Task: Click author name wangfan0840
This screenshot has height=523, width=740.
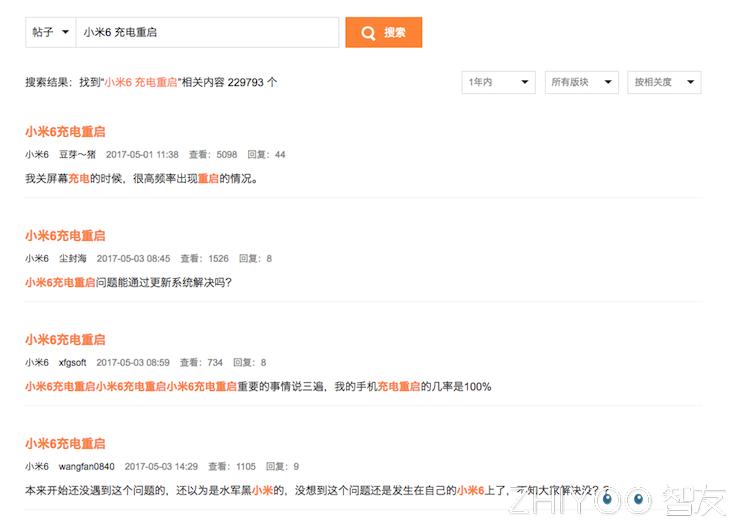Action: coord(86,466)
